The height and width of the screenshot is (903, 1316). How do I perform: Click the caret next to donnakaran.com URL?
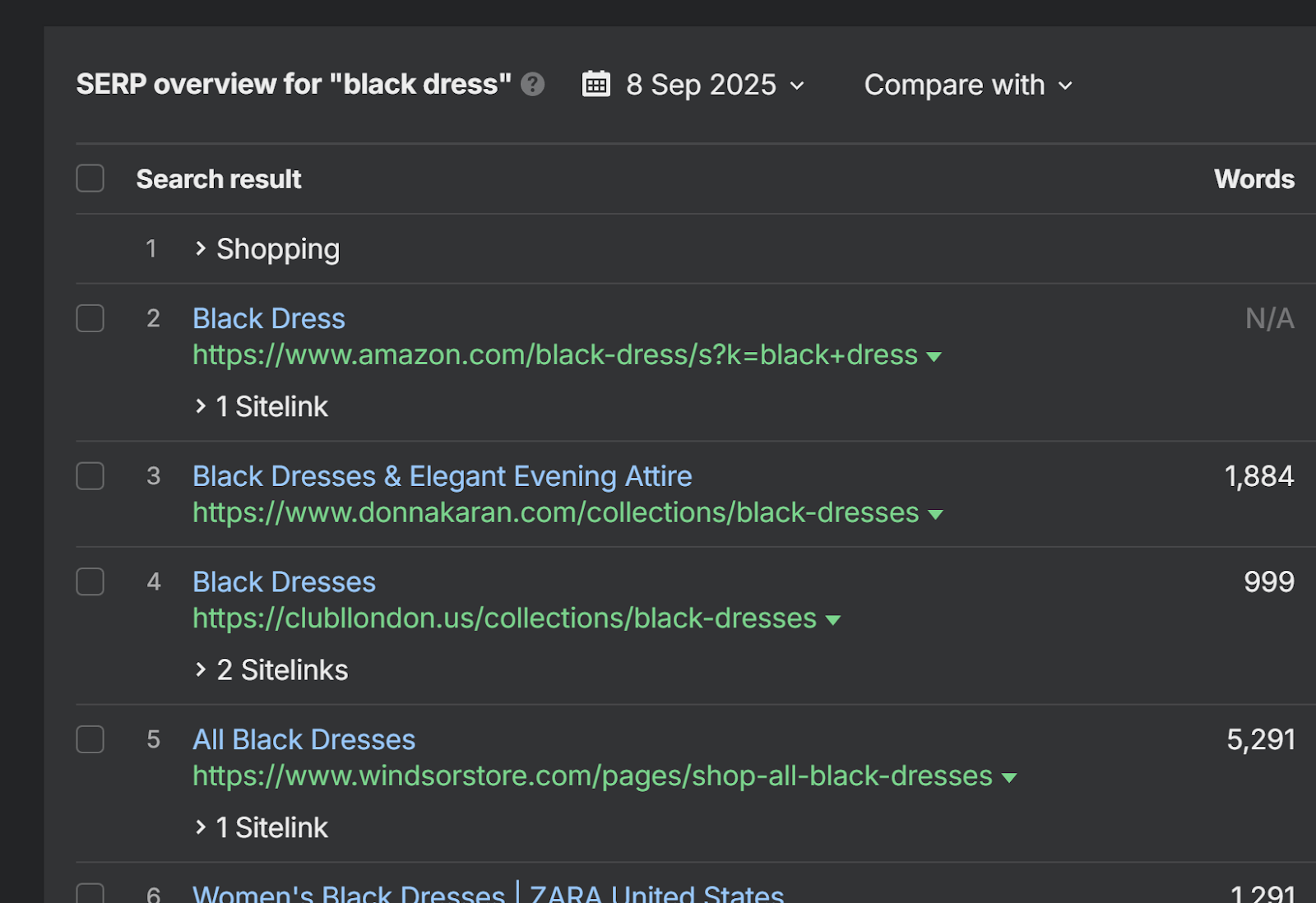935,515
